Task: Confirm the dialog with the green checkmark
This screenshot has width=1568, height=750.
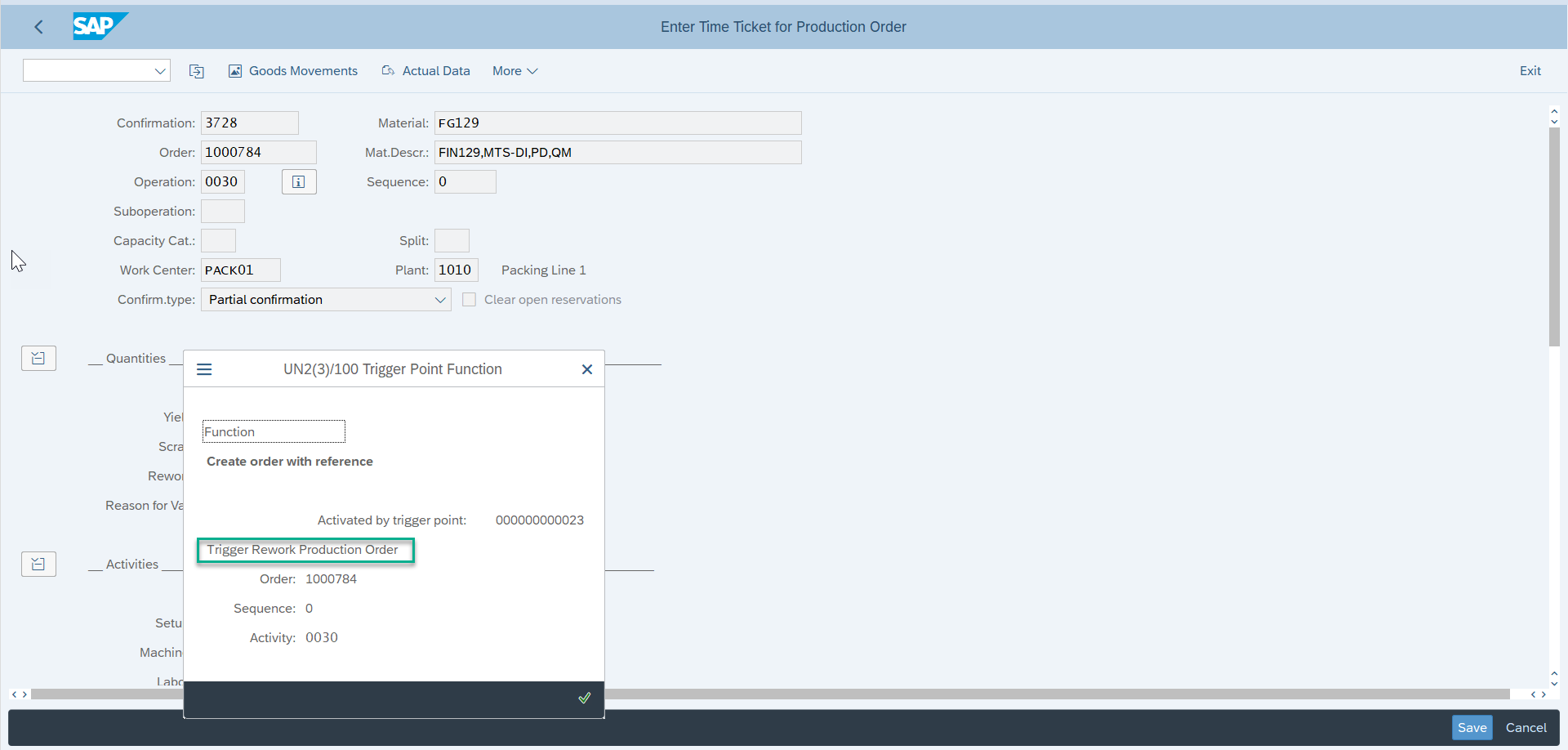Action: tap(584, 698)
